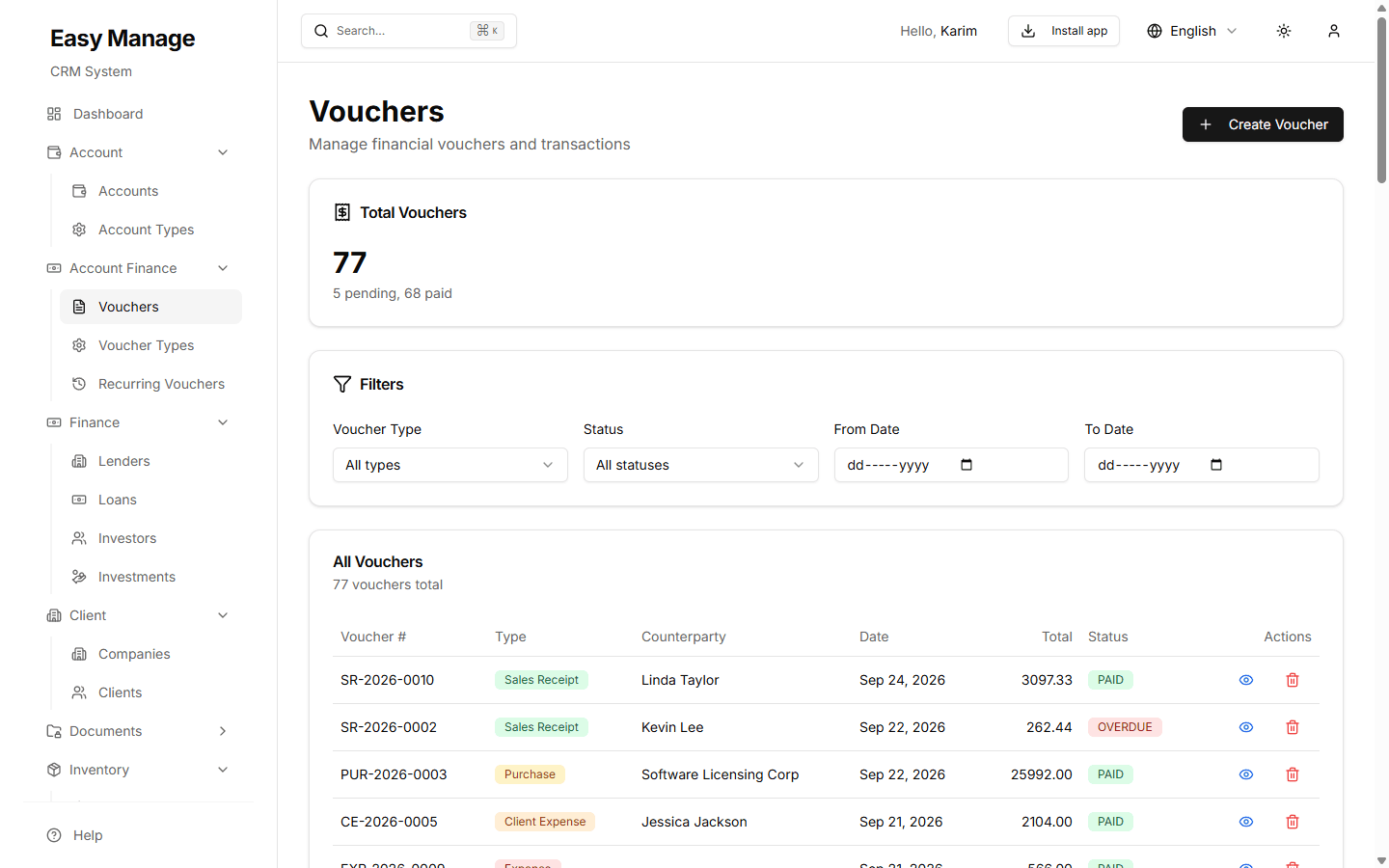
Task: Toggle the light/dark theme sun icon
Action: click(x=1284, y=31)
